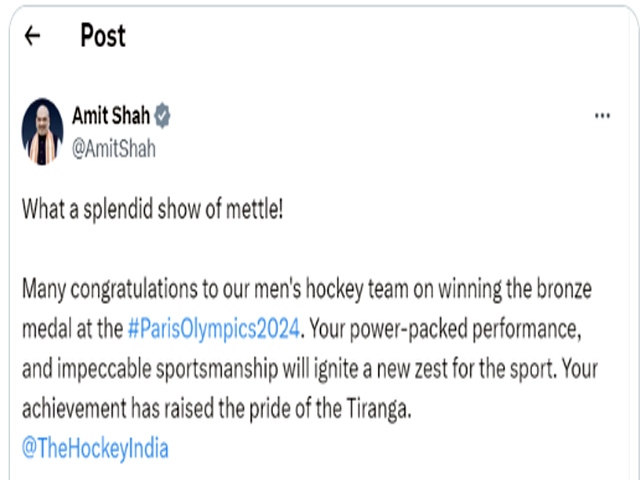The width and height of the screenshot is (640, 480).
Task: Go back using the left arrow
Action: [x=32, y=36]
